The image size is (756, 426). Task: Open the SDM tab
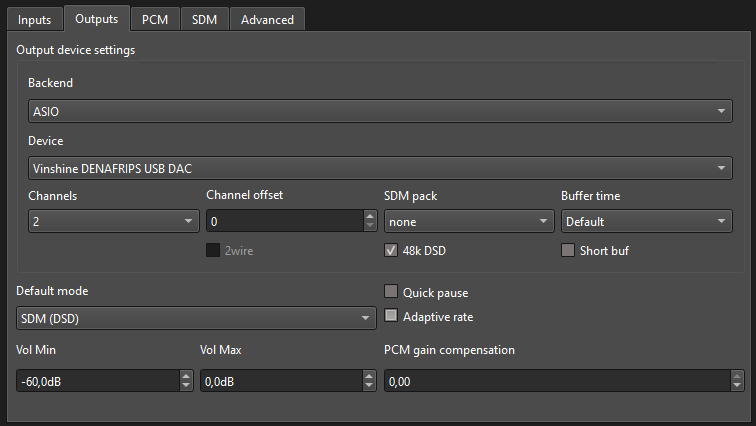[204, 20]
